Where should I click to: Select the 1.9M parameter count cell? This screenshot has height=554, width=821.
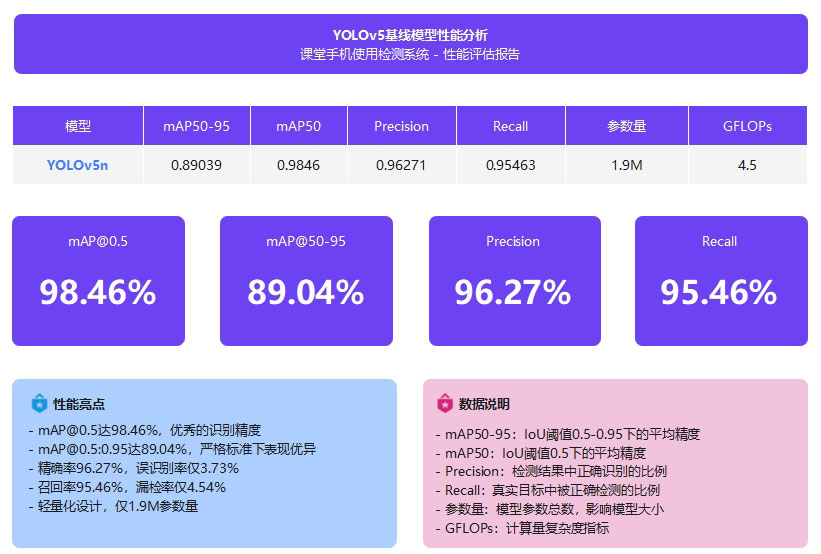tap(626, 165)
